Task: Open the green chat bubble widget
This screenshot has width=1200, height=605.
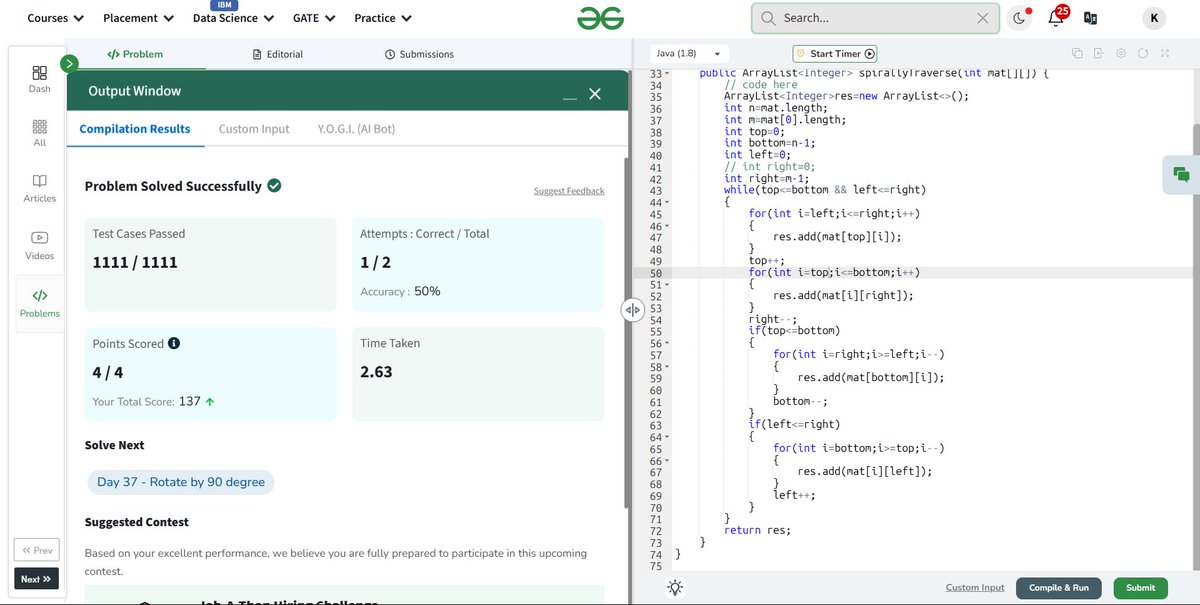Action: [x=1181, y=174]
